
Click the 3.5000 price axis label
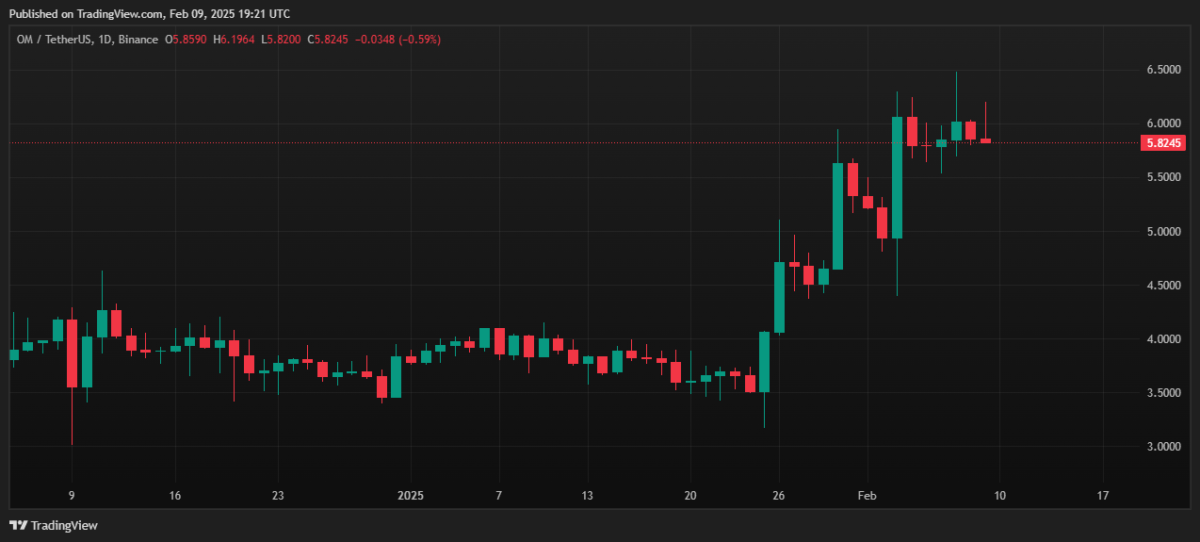coord(1163,394)
